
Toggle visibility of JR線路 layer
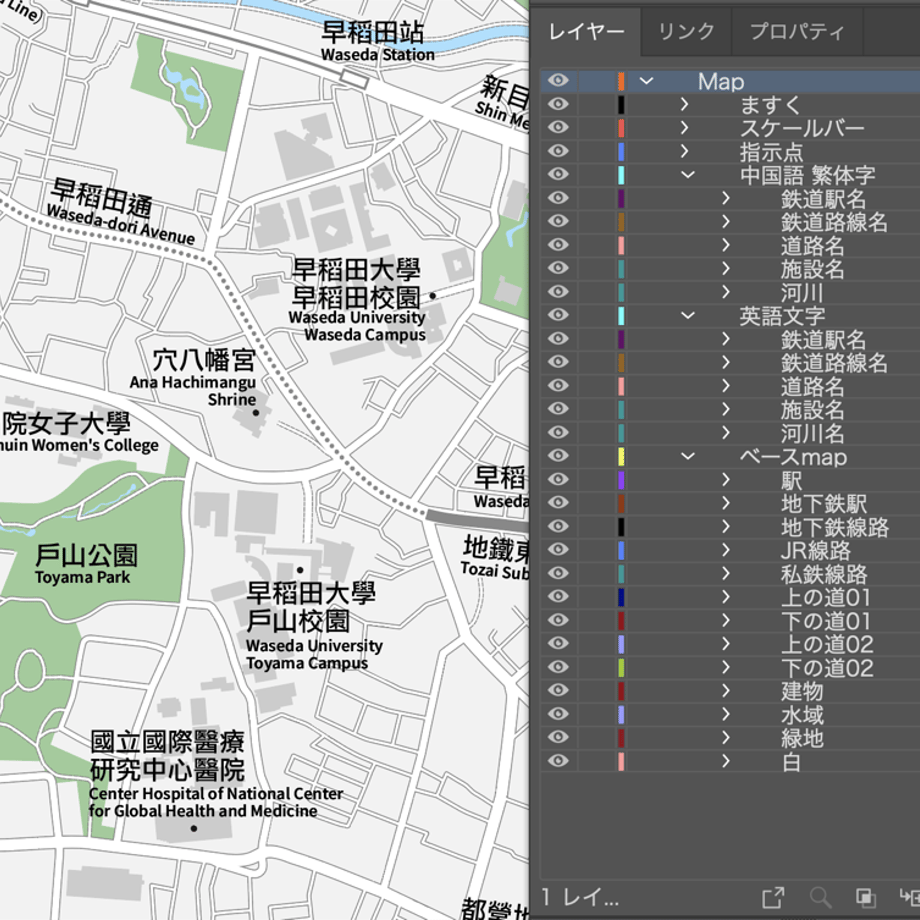558,550
